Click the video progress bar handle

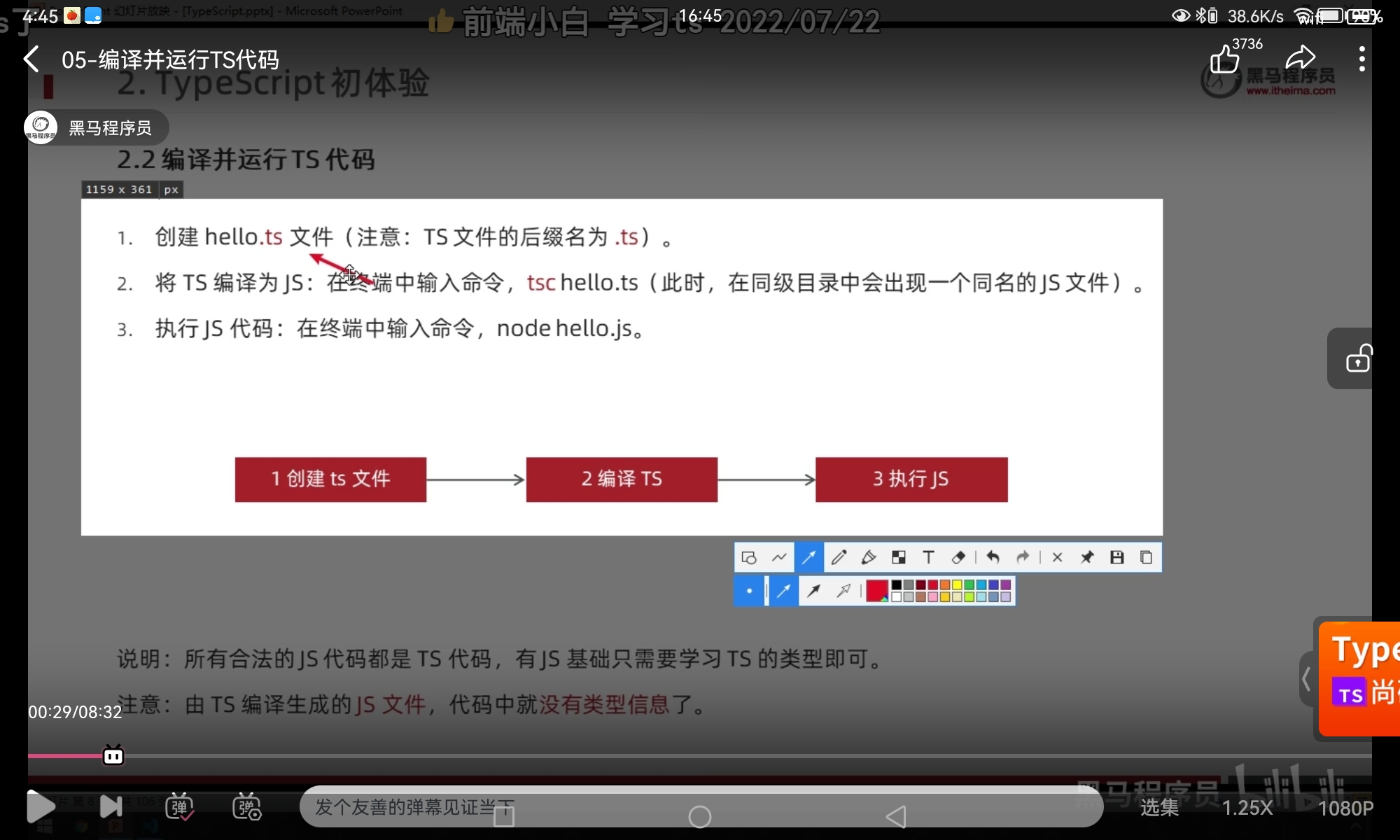coord(113,756)
